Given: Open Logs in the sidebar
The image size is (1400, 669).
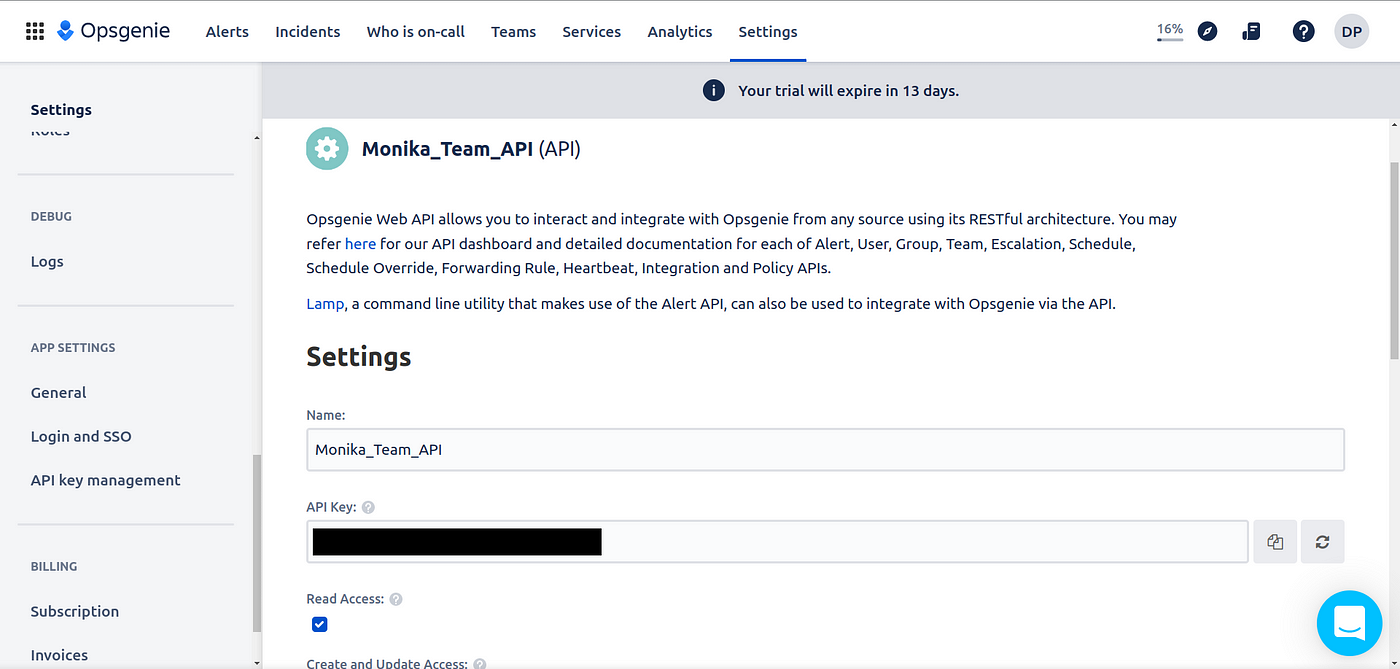Looking at the screenshot, I should 47,261.
